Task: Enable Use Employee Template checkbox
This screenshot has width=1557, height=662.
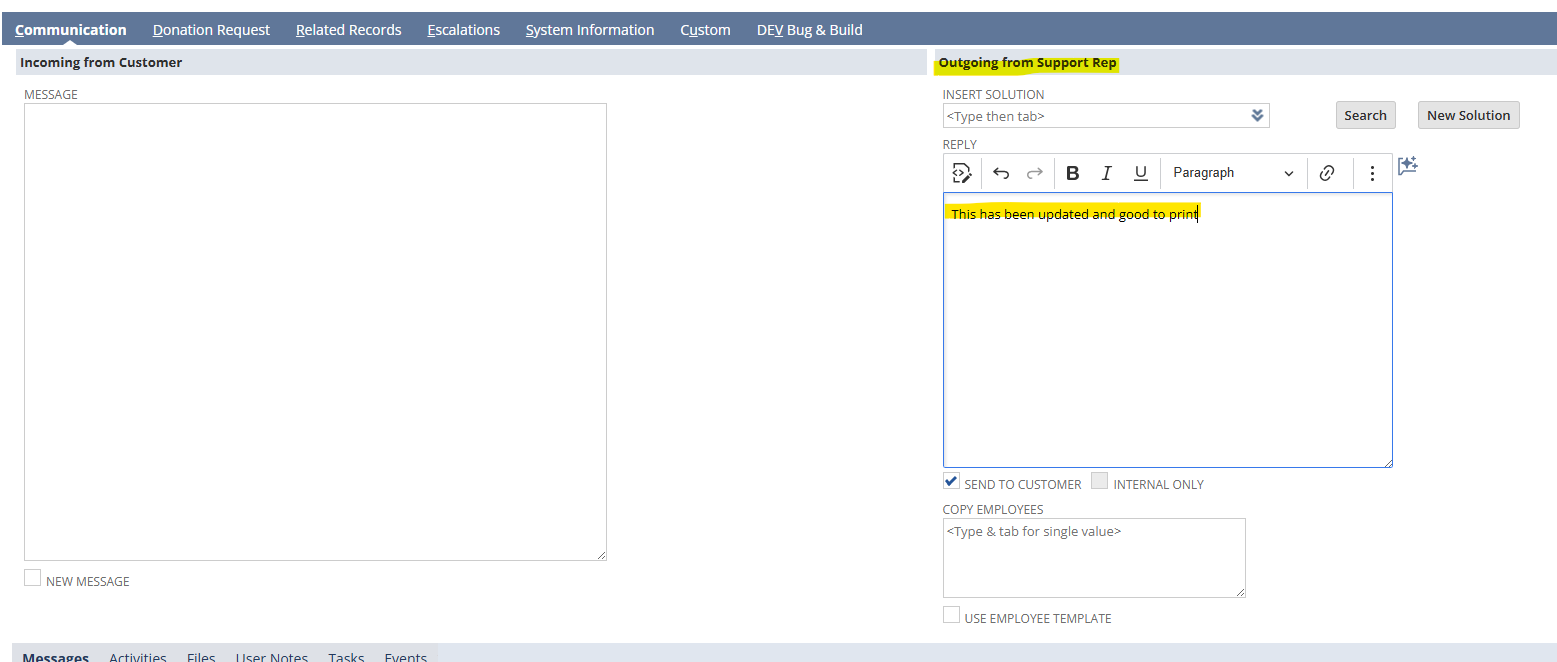Action: 952,615
